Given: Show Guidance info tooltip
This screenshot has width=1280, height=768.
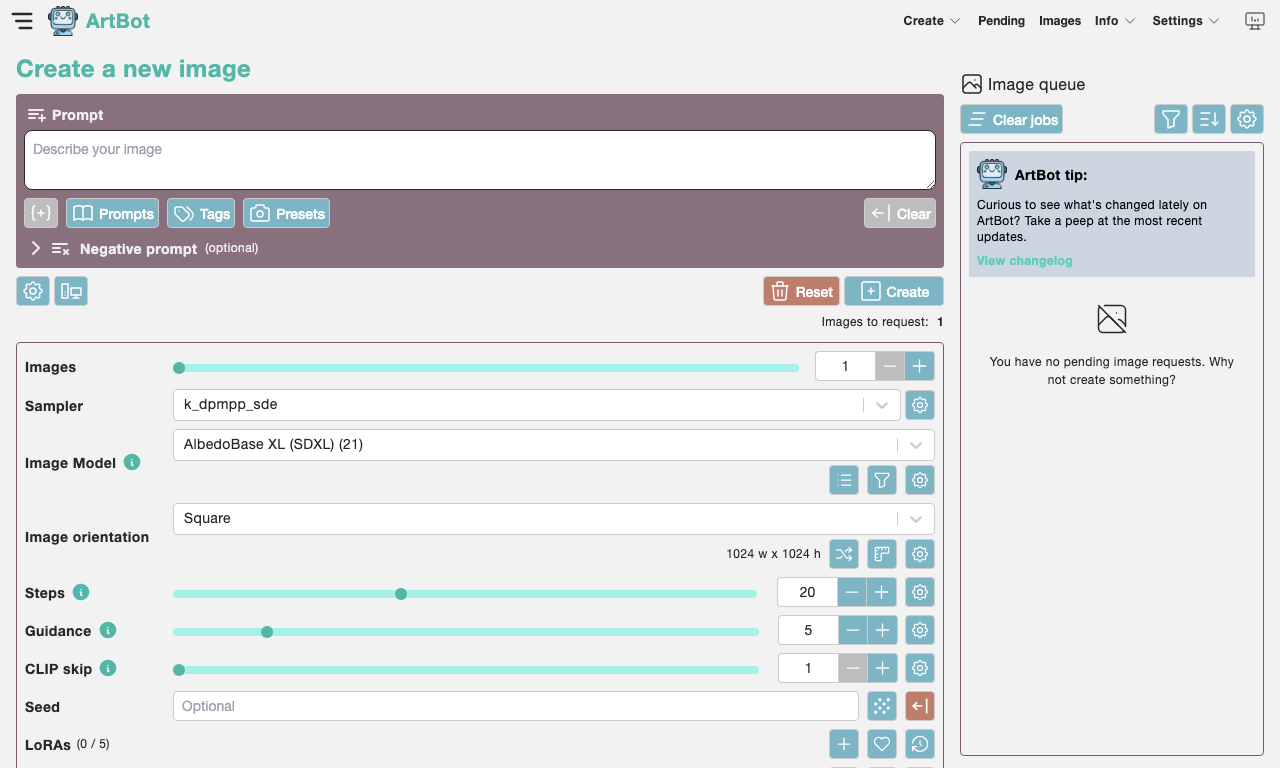Looking at the screenshot, I should pyautogui.click(x=108, y=630).
